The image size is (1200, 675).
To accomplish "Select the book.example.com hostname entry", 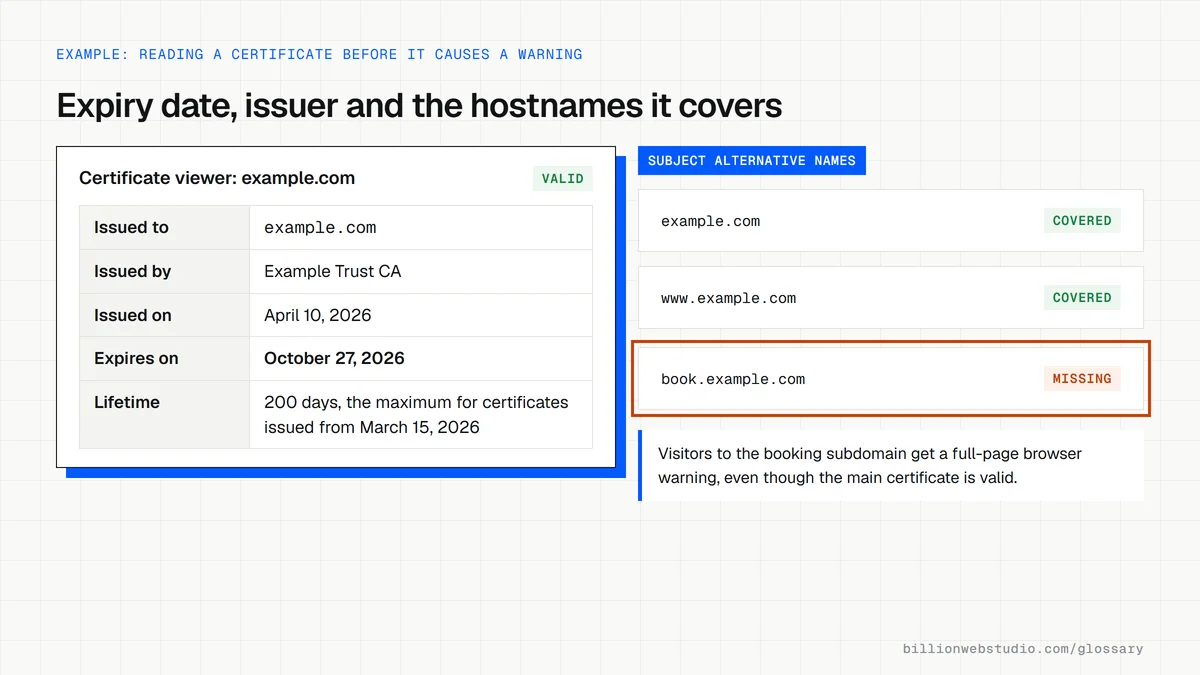I will click(733, 379).
